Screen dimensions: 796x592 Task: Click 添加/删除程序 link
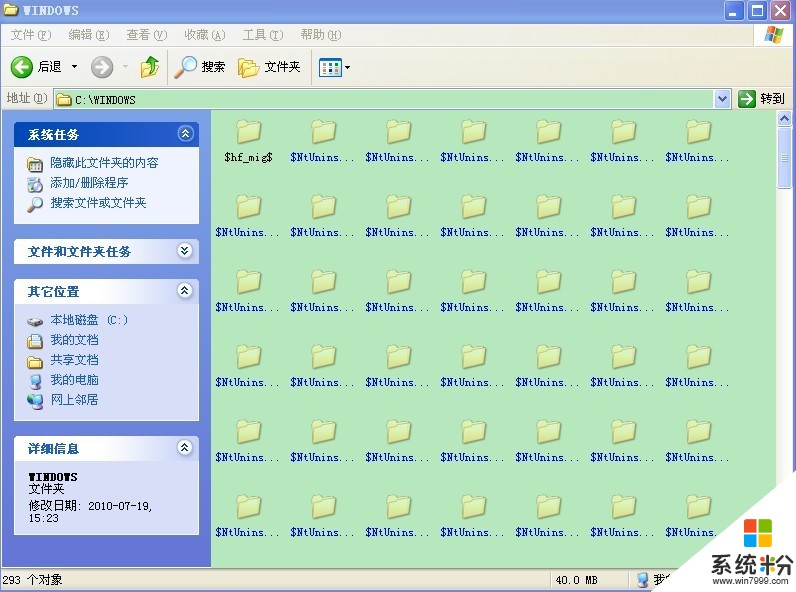click(x=89, y=183)
